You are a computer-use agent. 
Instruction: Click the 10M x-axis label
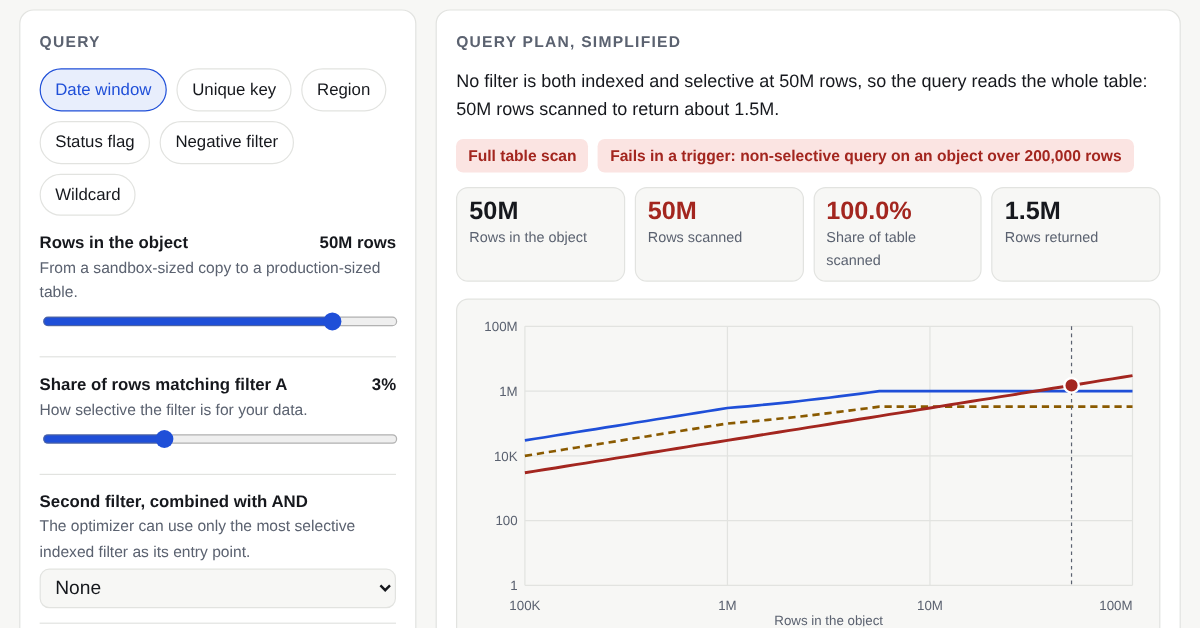point(930,605)
